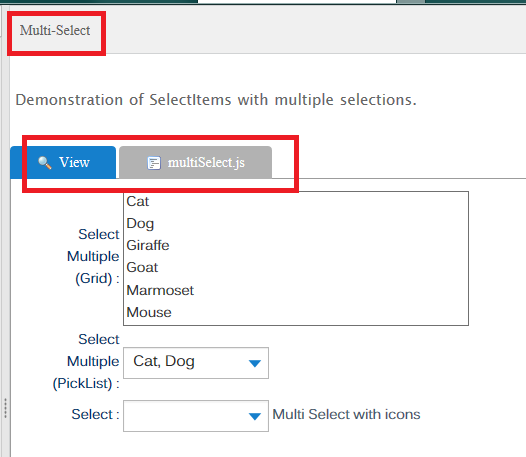Expand the PickList dropdown arrow

point(255,363)
